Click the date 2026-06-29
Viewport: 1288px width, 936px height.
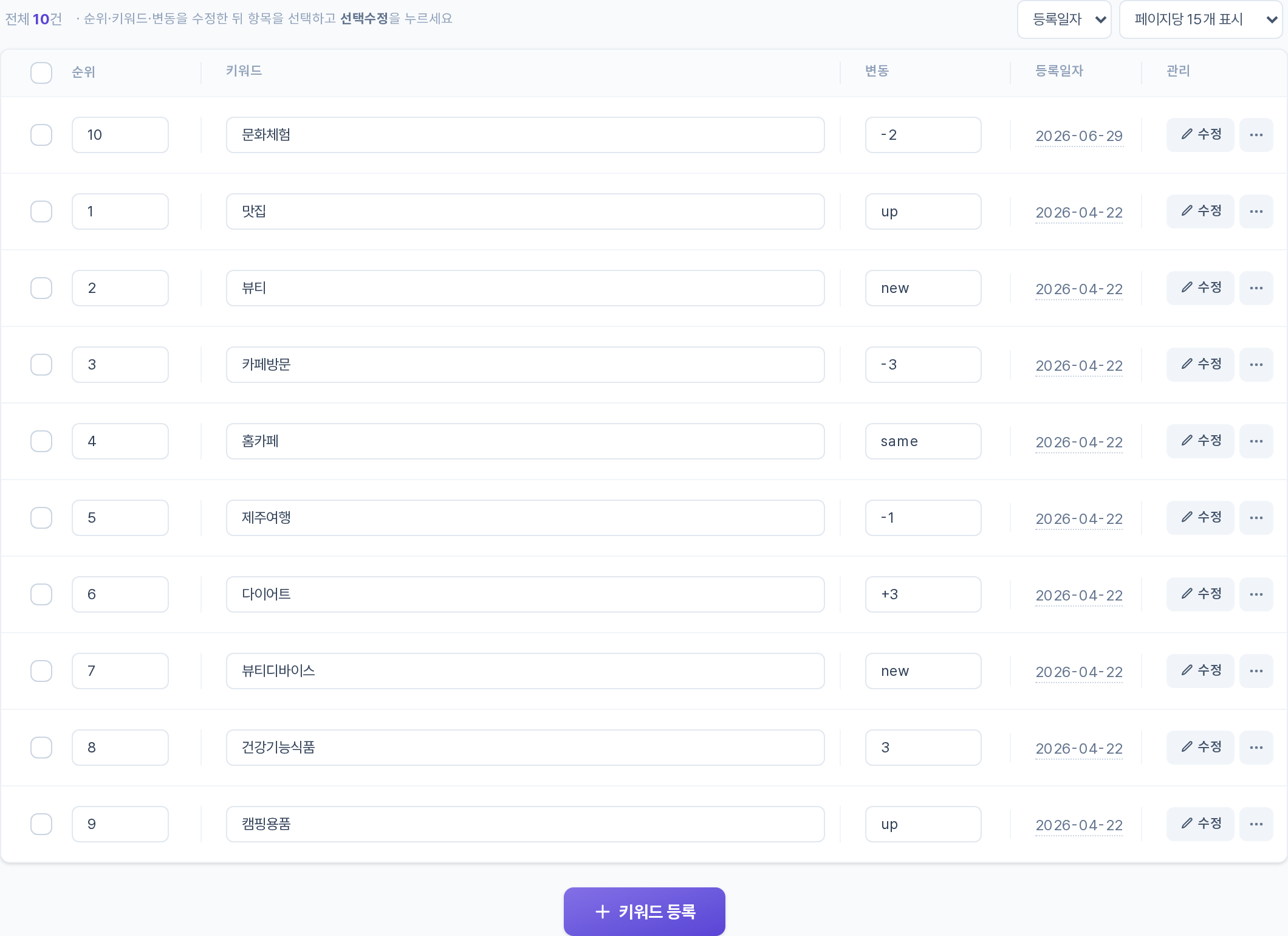pyautogui.click(x=1079, y=136)
